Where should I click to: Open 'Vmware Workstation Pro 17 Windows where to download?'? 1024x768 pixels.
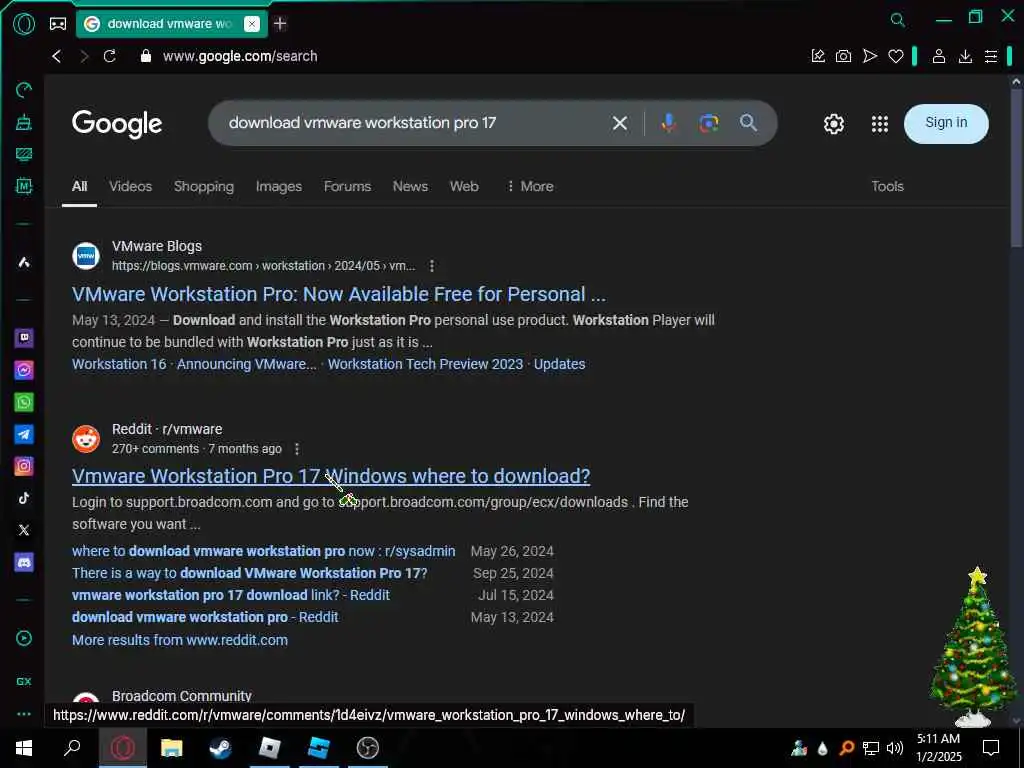click(x=331, y=476)
